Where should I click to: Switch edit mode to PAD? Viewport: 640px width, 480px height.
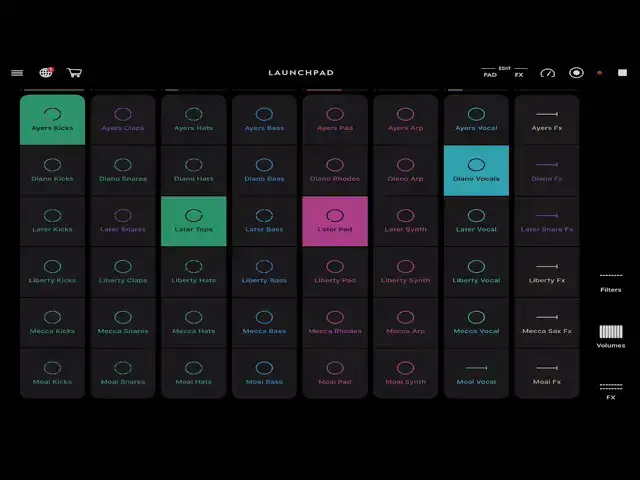point(490,75)
